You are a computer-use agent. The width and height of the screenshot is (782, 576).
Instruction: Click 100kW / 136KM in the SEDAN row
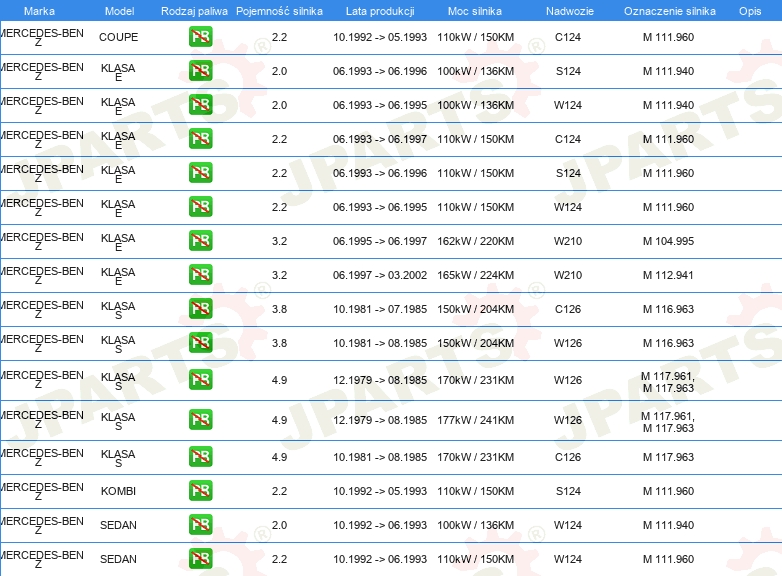(x=475, y=525)
